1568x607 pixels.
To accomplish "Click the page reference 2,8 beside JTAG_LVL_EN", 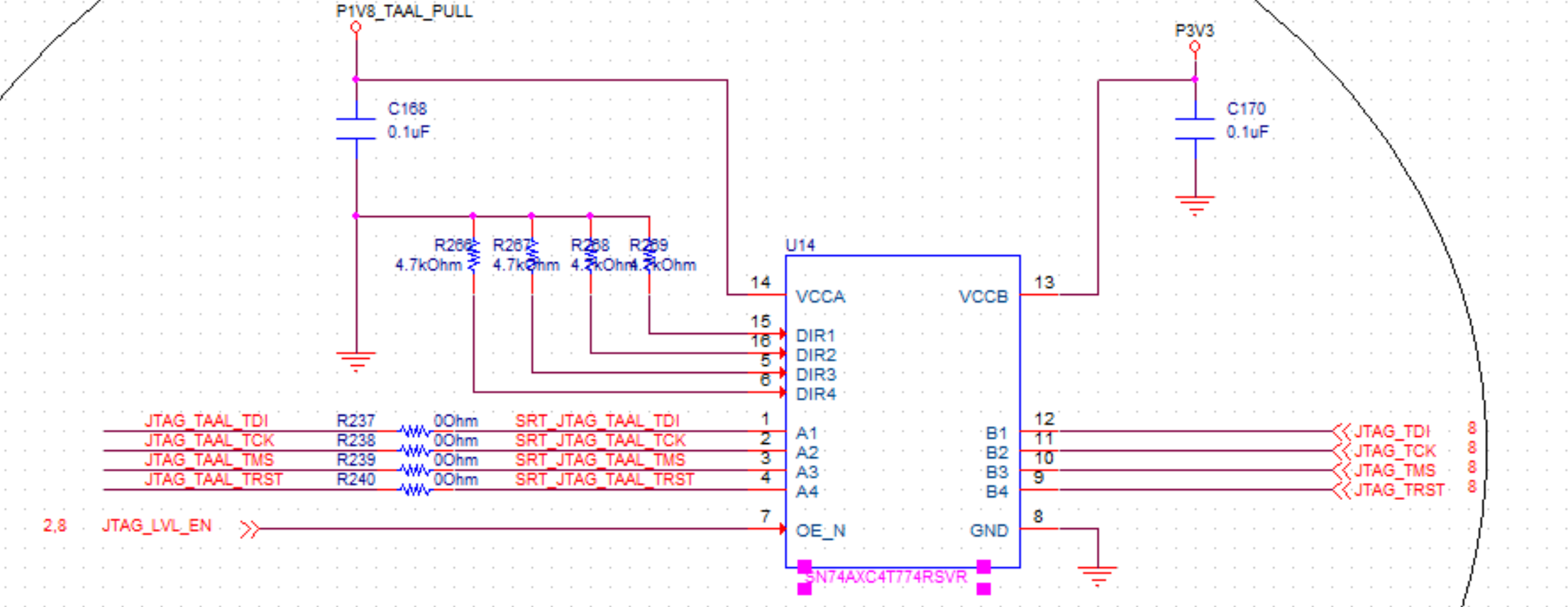I will tap(55, 525).
